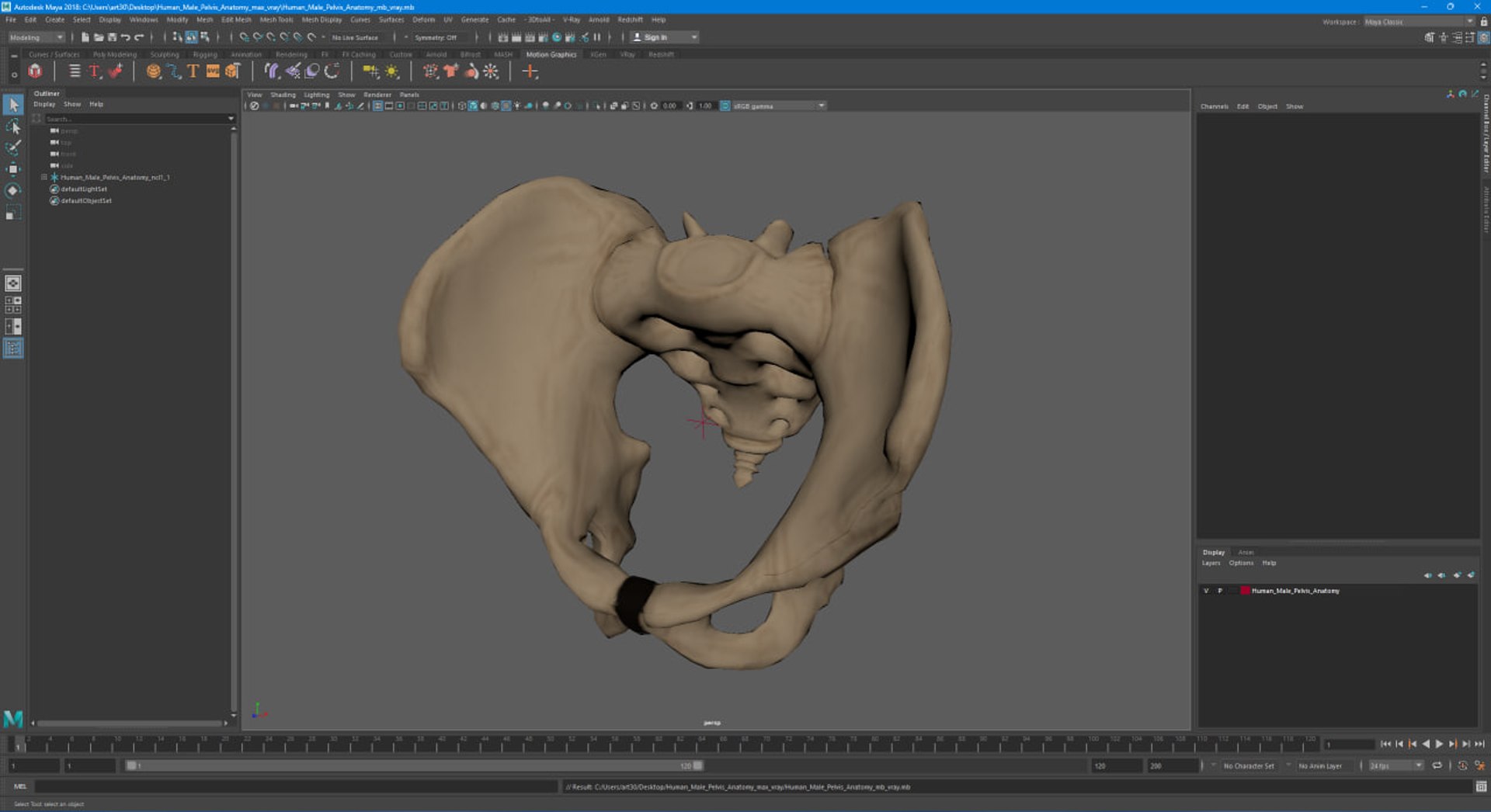Switch to single perspective view layout

(x=13, y=283)
